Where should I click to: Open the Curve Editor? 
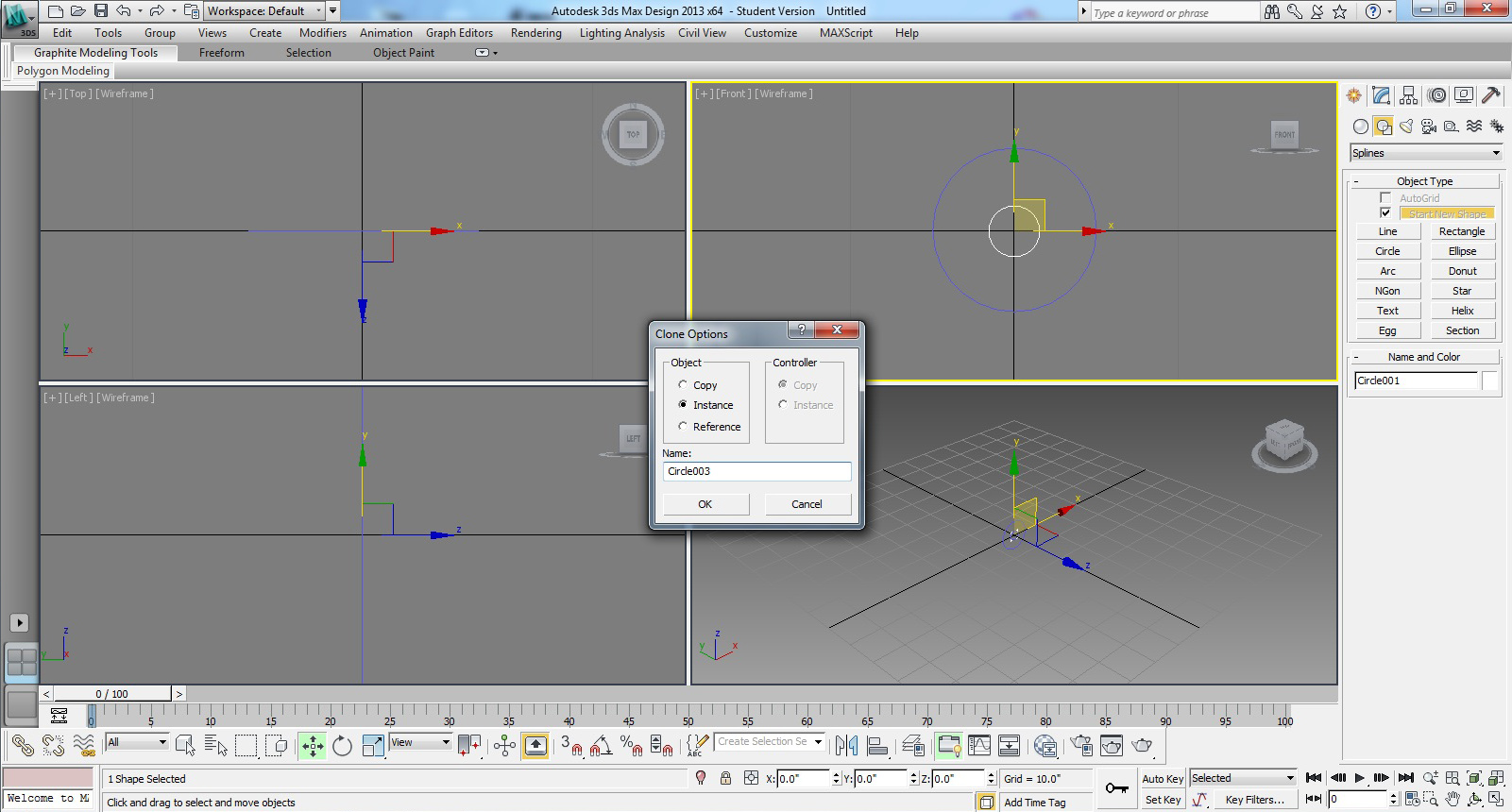pos(979,746)
